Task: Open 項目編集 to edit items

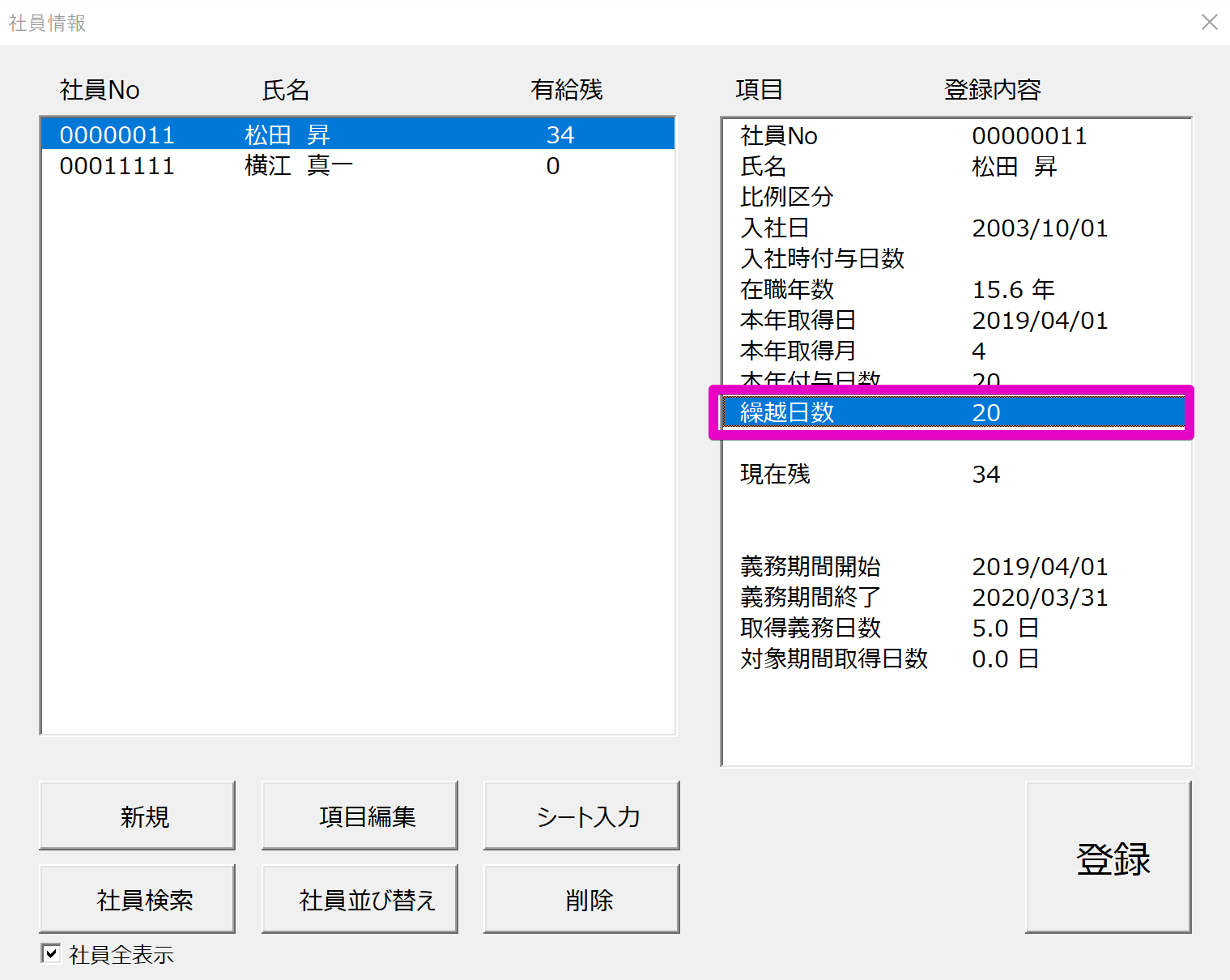Action: click(360, 816)
